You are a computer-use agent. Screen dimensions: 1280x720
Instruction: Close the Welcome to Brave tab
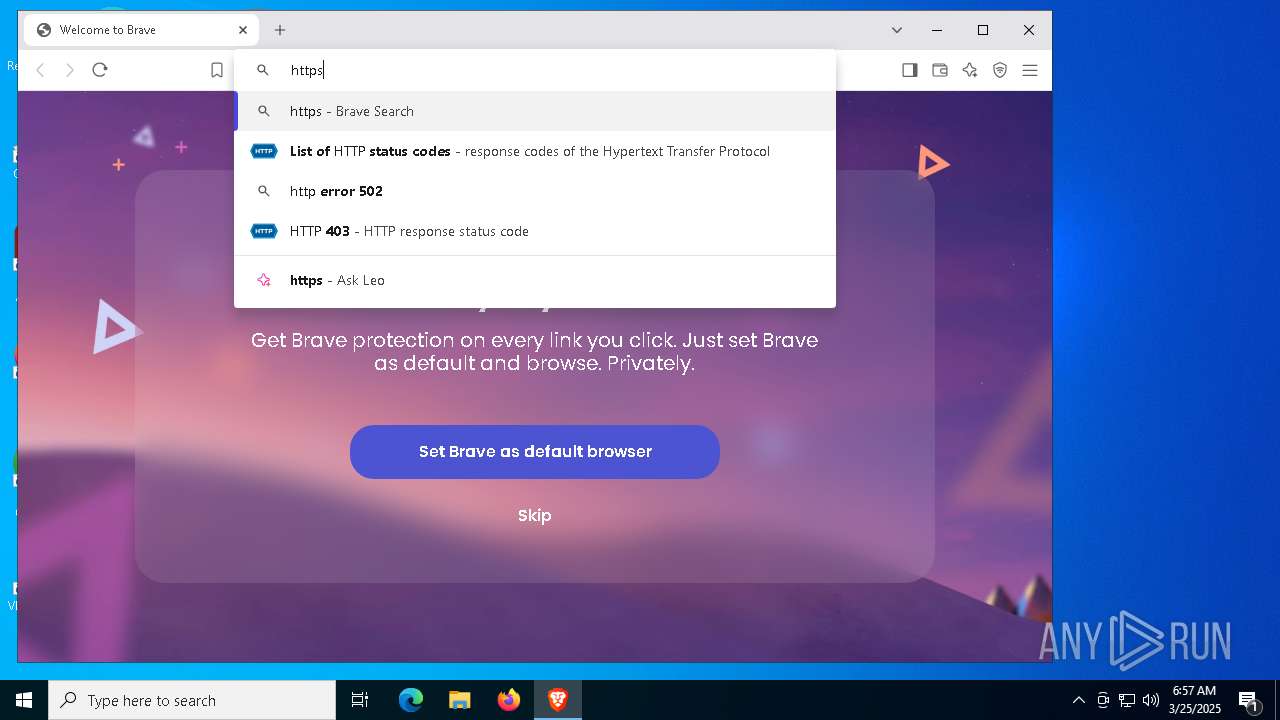pyautogui.click(x=243, y=30)
